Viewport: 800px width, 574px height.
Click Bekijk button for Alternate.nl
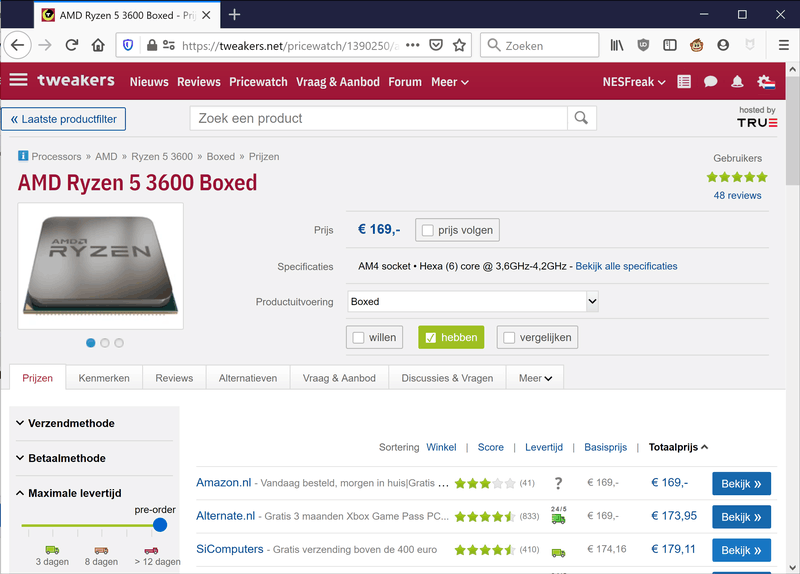741,517
